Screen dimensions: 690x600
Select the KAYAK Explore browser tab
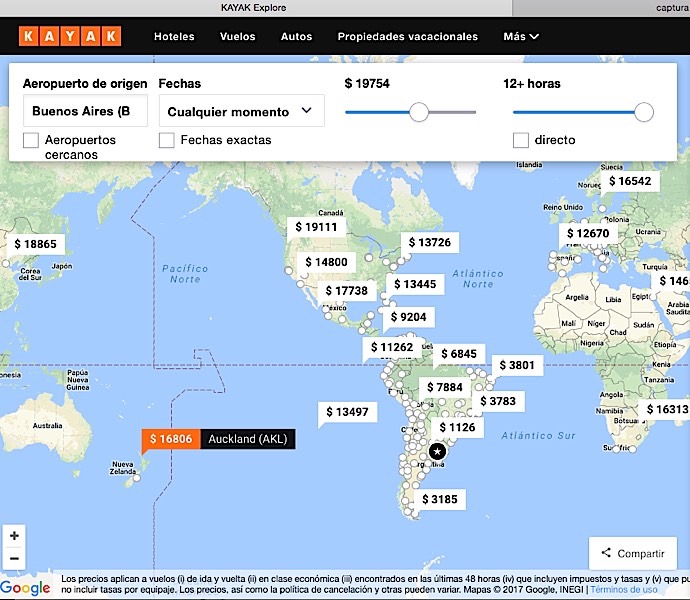253,7
